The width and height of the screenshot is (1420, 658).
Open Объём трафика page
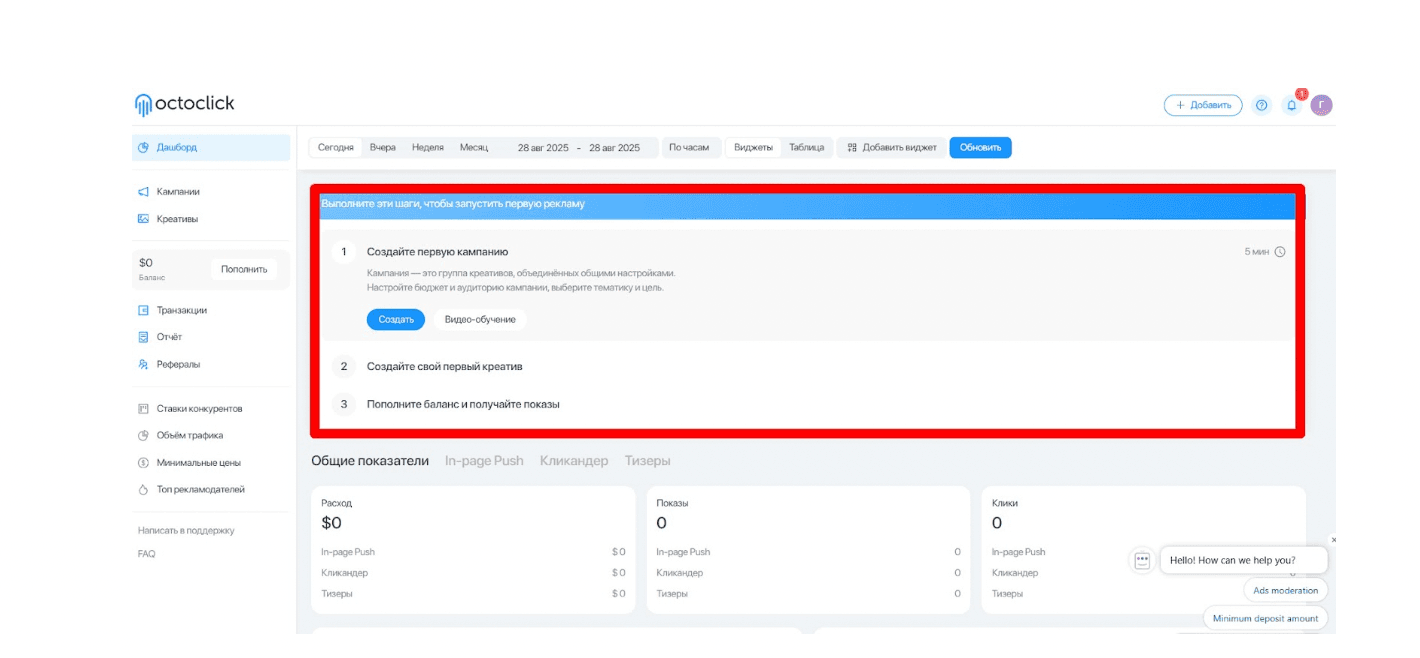pyautogui.click(x=190, y=435)
